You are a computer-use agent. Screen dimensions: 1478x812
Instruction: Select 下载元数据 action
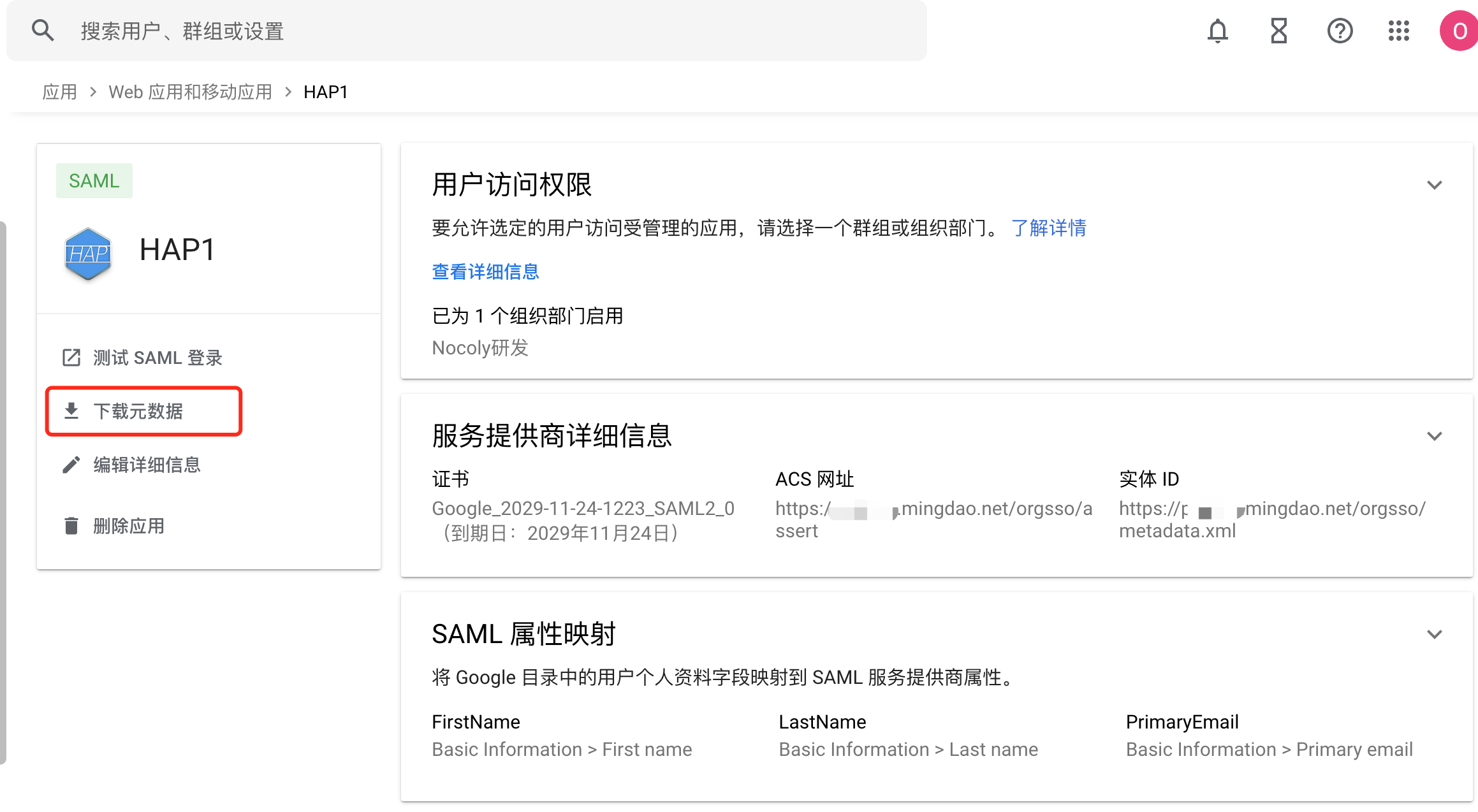coord(138,411)
